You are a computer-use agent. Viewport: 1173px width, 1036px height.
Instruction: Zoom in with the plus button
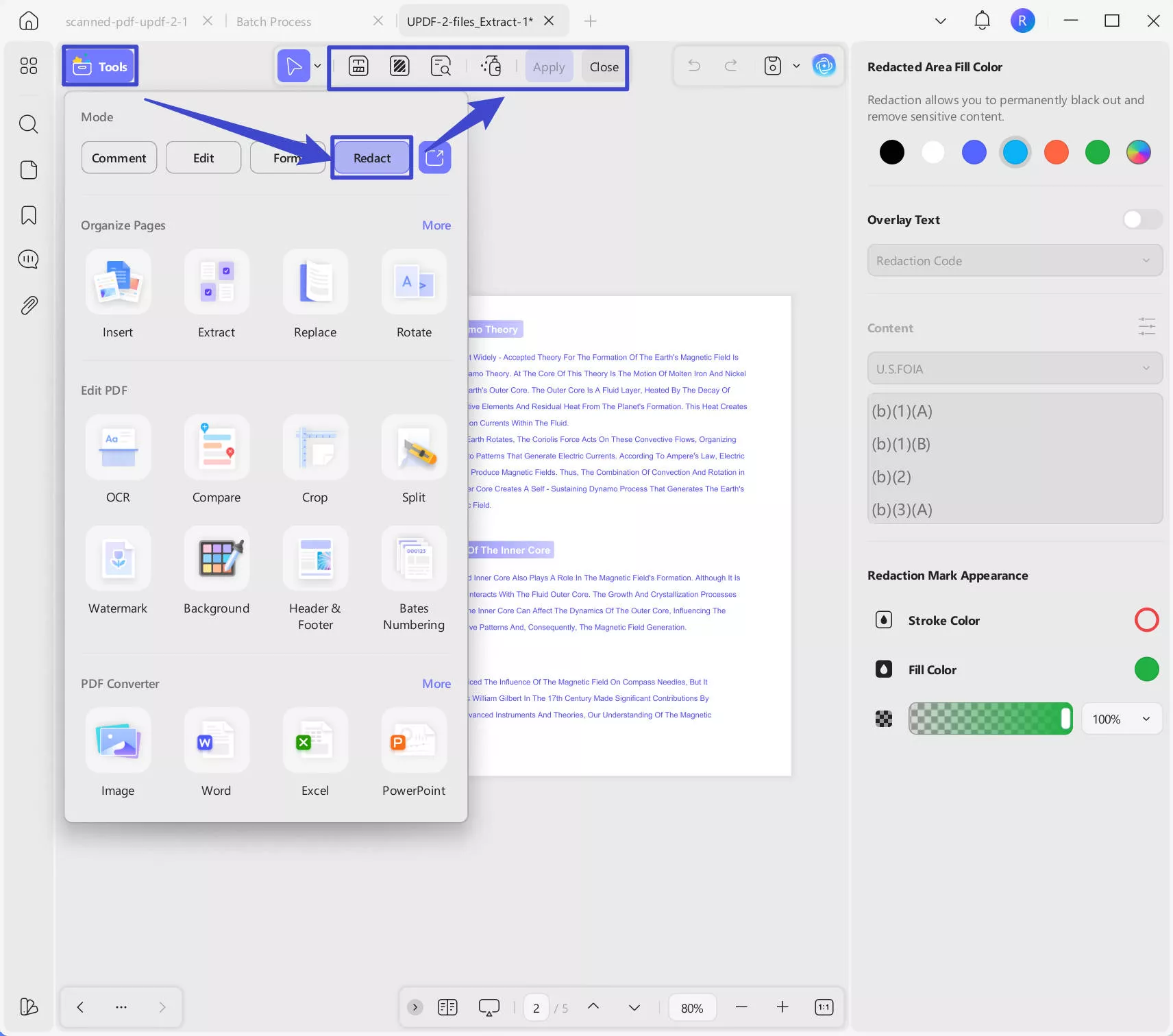782,1007
